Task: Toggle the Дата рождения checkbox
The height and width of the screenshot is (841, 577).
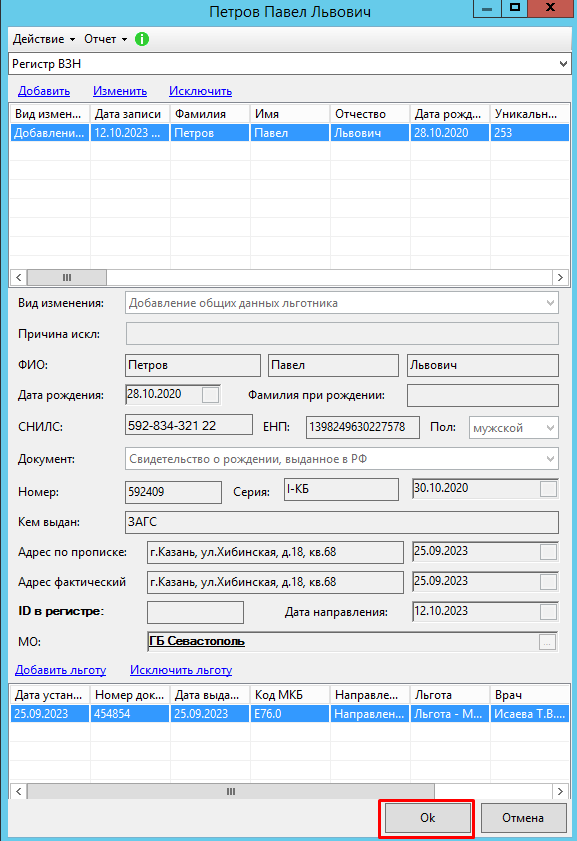Action: [x=210, y=395]
